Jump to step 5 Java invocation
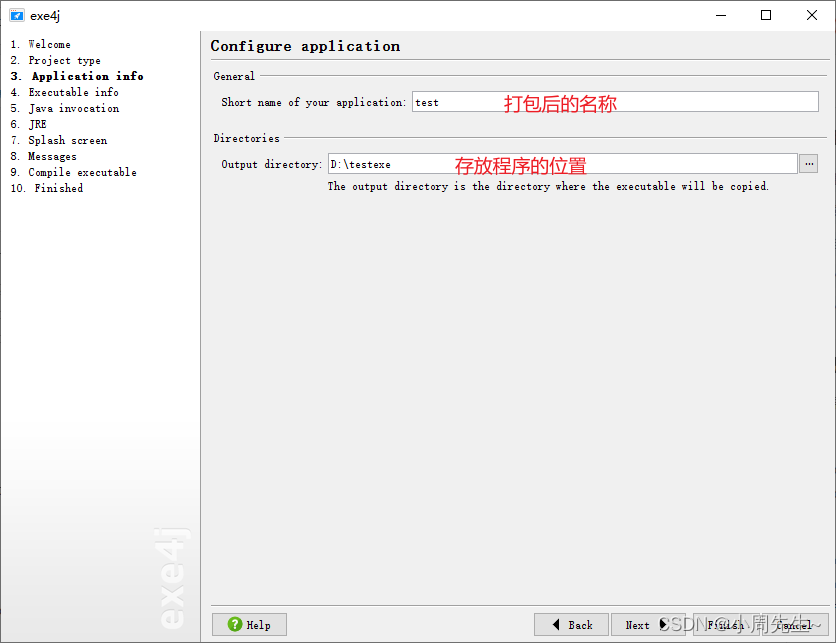This screenshot has height=643, width=836. coord(65,108)
